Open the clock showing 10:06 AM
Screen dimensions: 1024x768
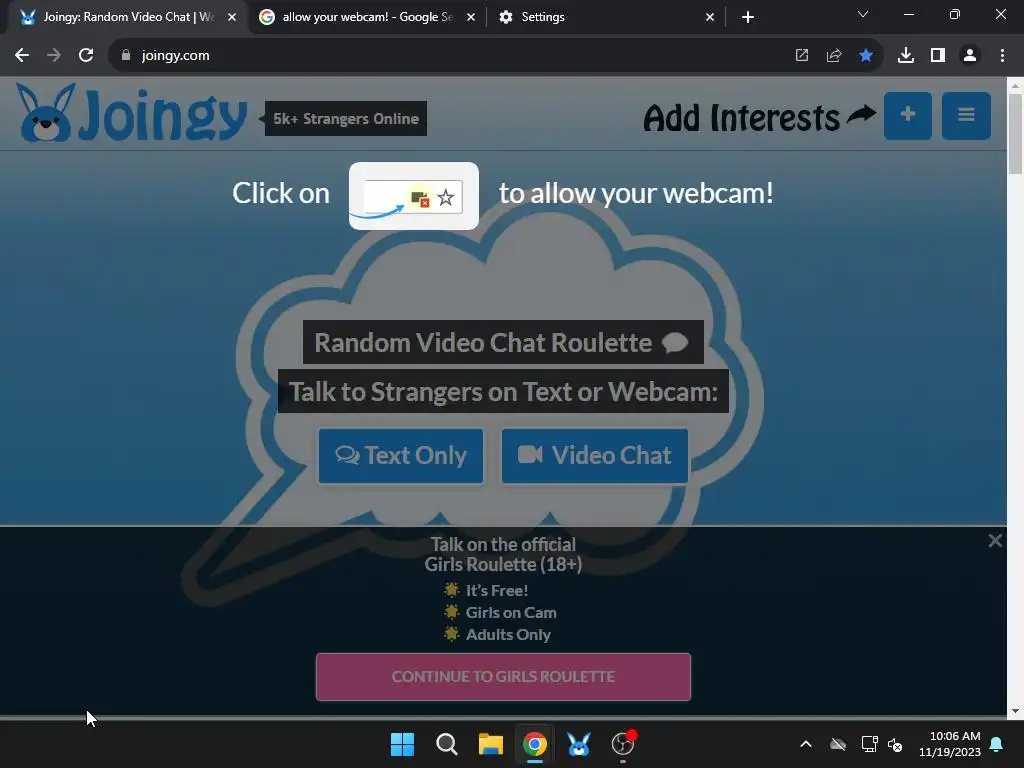coord(950,744)
